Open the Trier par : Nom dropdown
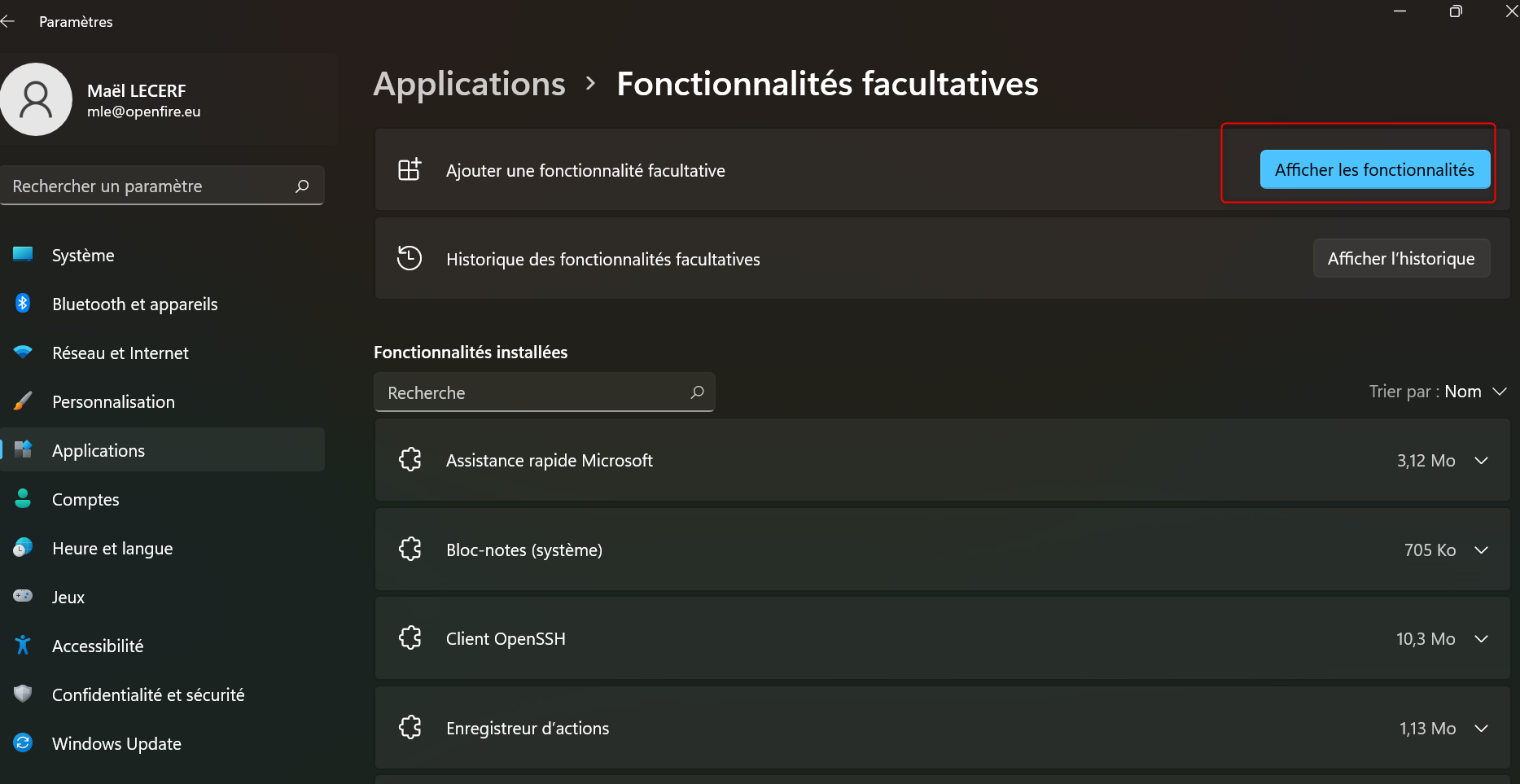The height and width of the screenshot is (784, 1520). [1438, 392]
